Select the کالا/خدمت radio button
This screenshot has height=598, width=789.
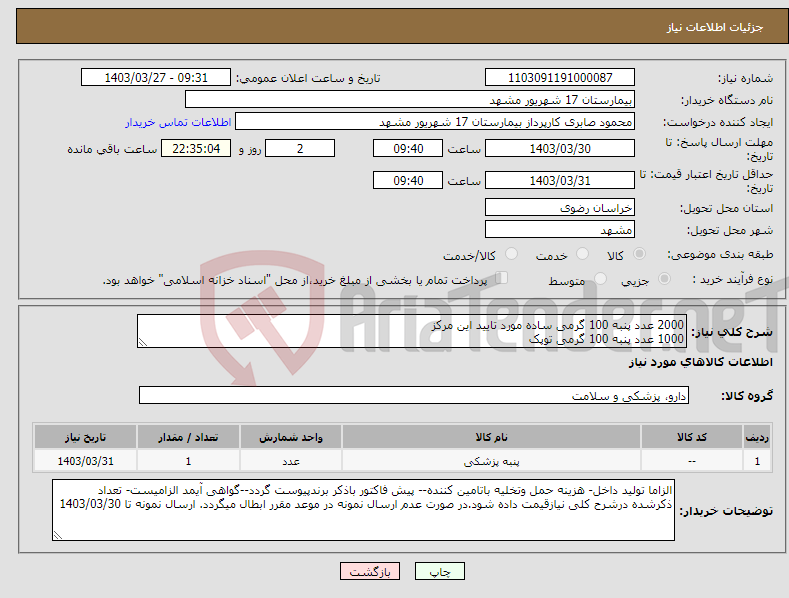click(511, 254)
